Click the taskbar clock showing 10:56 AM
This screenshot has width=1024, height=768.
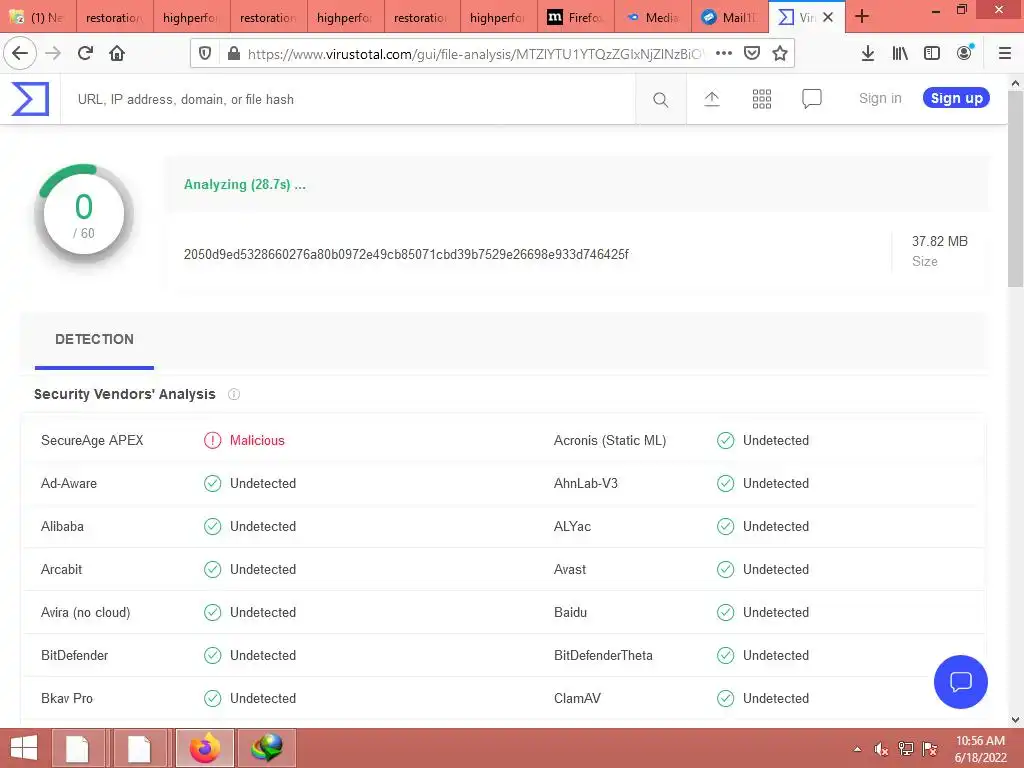(x=980, y=741)
